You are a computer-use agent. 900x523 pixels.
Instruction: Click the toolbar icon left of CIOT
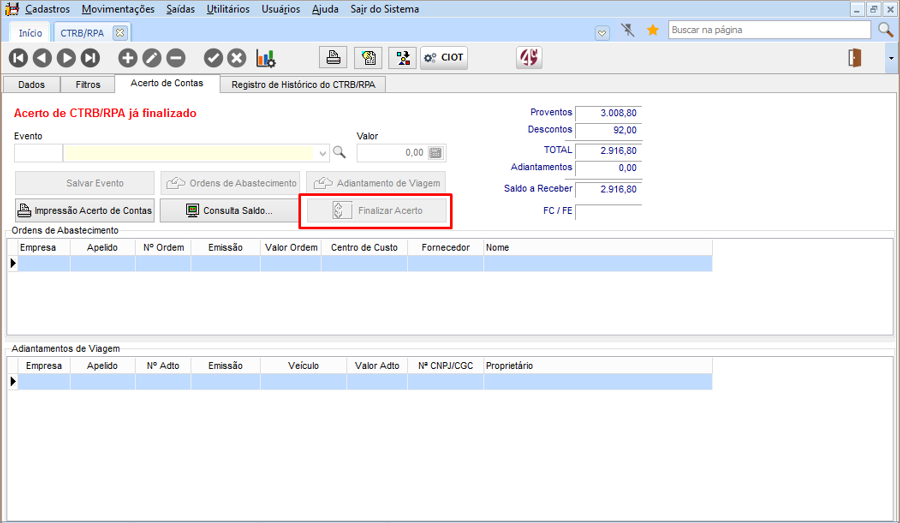point(403,57)
